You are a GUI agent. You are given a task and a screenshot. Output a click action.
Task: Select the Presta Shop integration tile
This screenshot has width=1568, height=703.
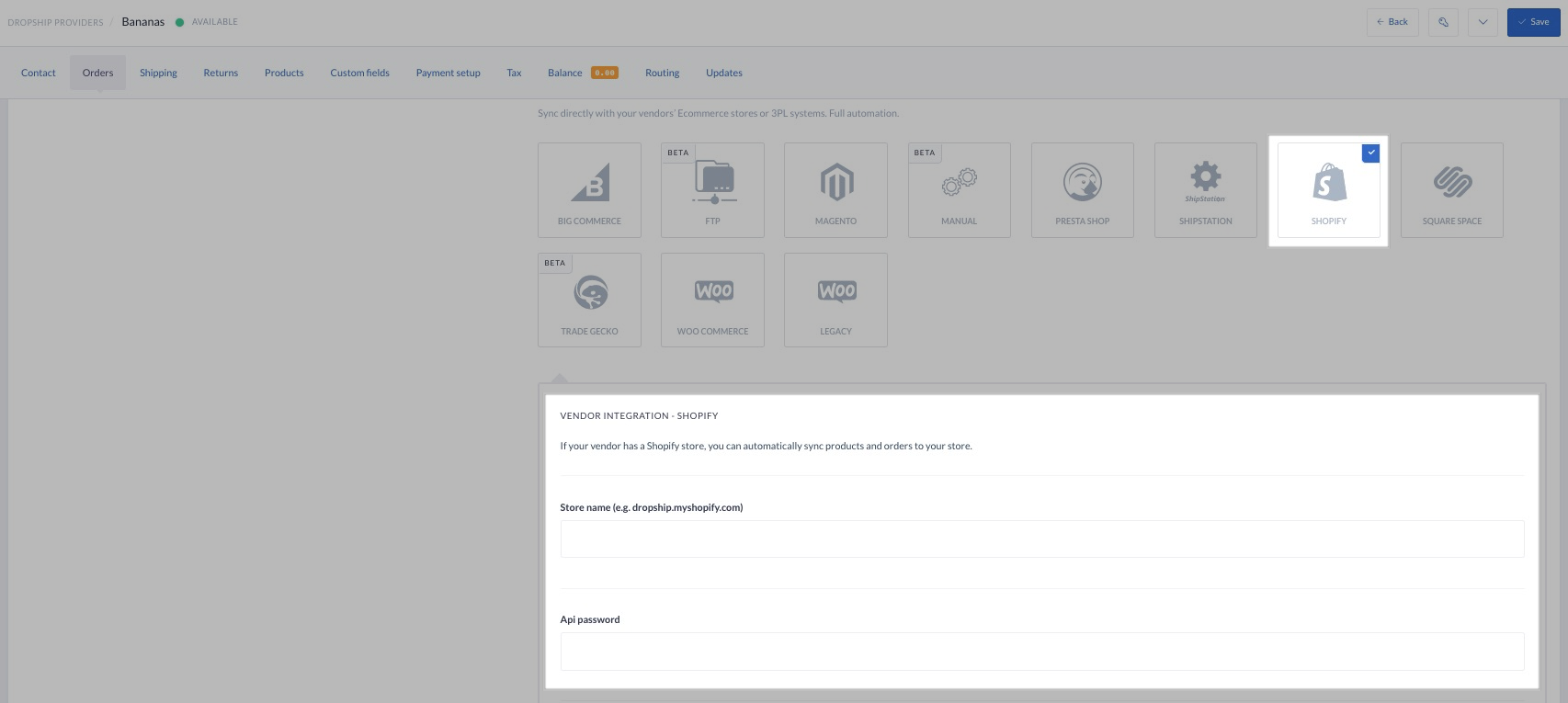pos(1082,190)
